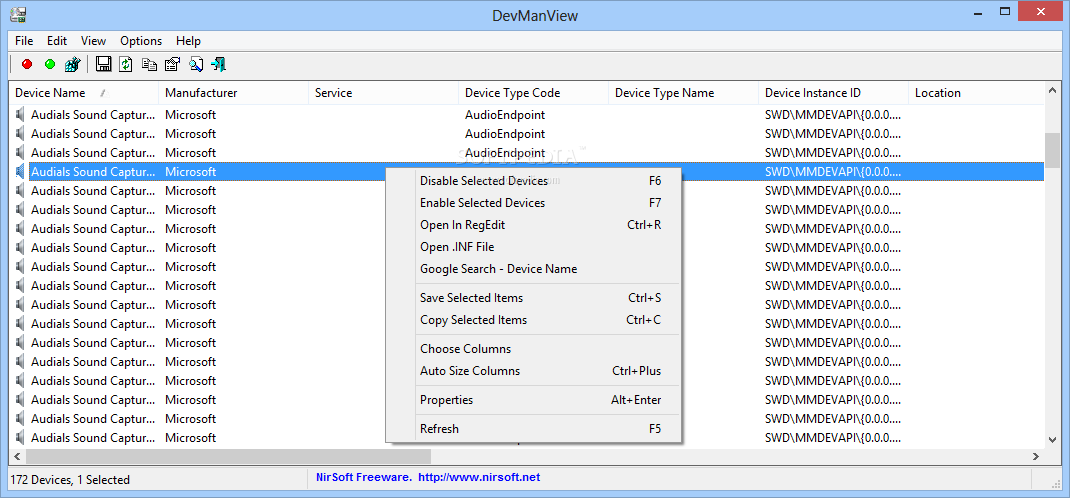Sort by the Service column header
Viewport: 1070px width, 498px height.
pos(384,93)
